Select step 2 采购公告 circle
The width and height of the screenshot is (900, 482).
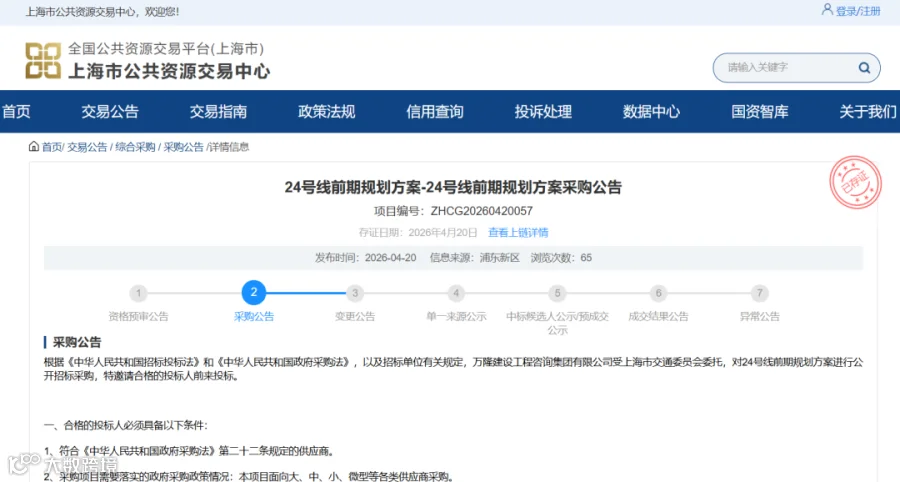coord(254,293)
